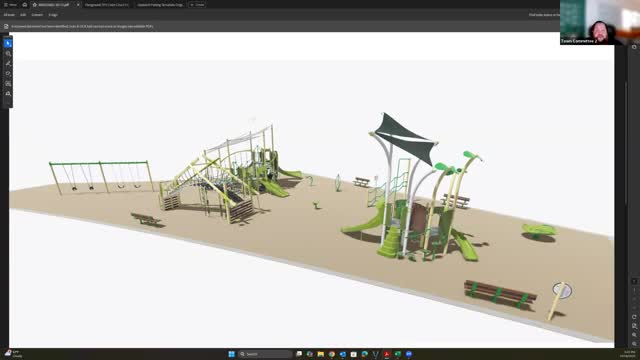640x360 pixels.
Task: Switch to Adobe Acrobat on the taskbar
Action: click(x=387, y=354)
